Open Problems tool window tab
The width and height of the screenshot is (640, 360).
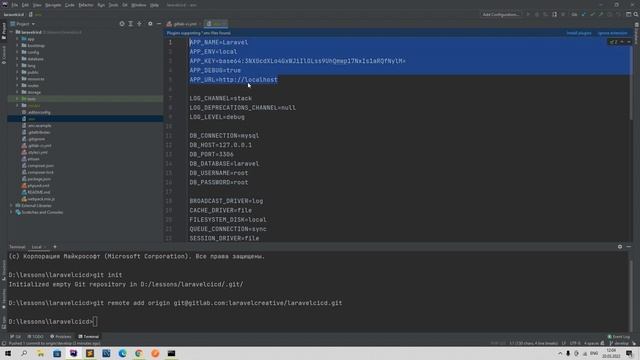61,337
